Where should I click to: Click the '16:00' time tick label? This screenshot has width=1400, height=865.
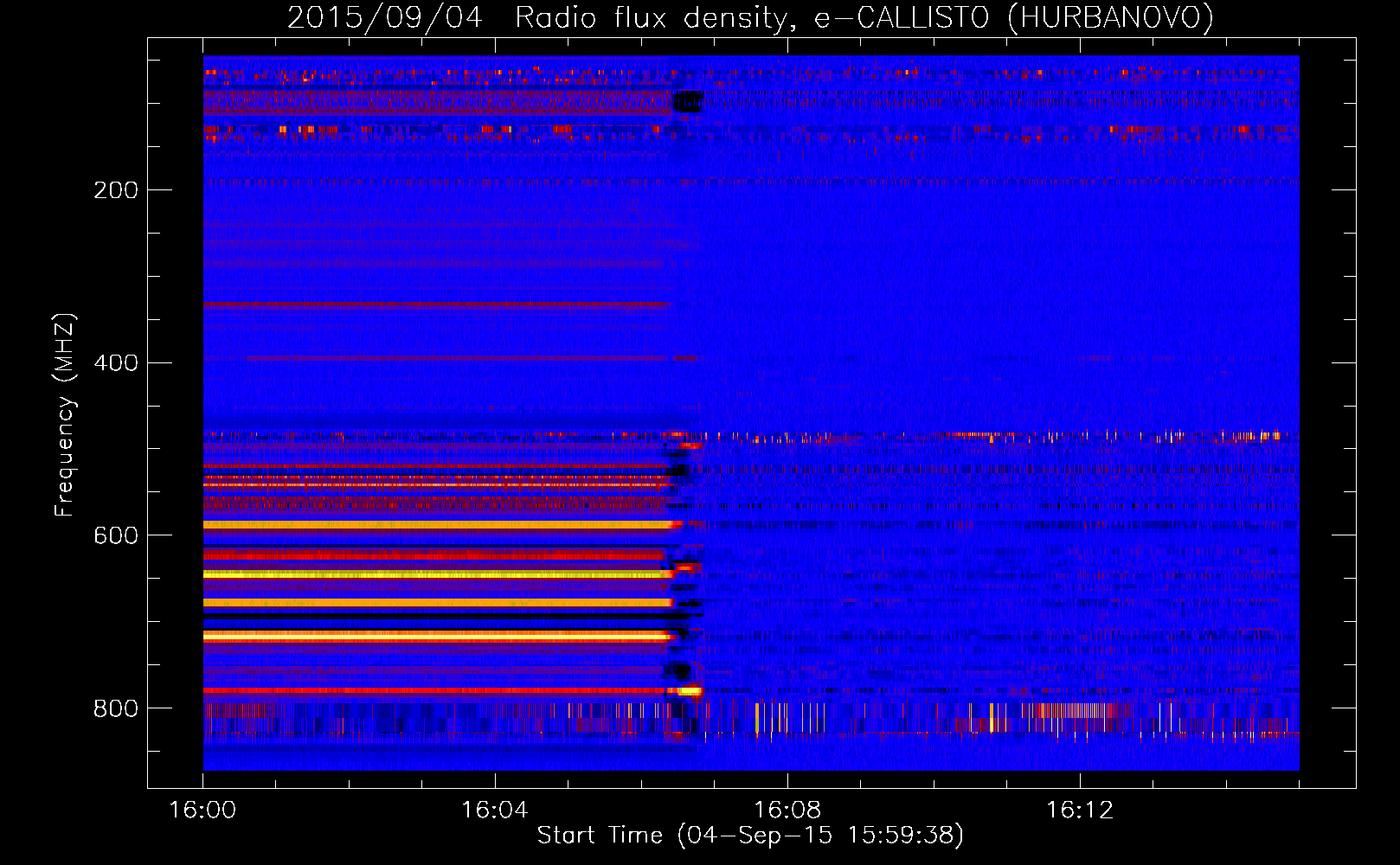point(202,811)
